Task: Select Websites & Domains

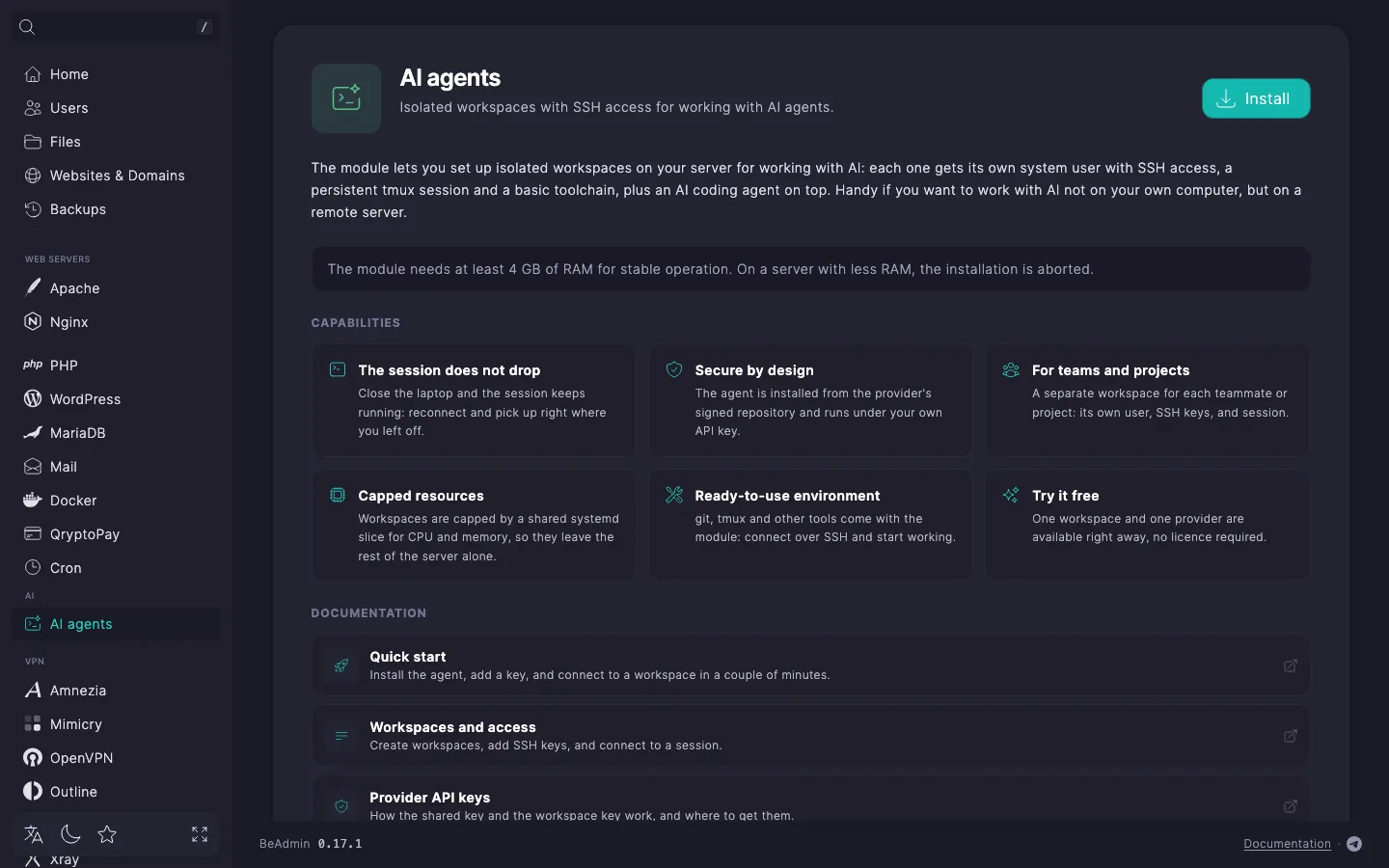Action: tap(116, 176)
